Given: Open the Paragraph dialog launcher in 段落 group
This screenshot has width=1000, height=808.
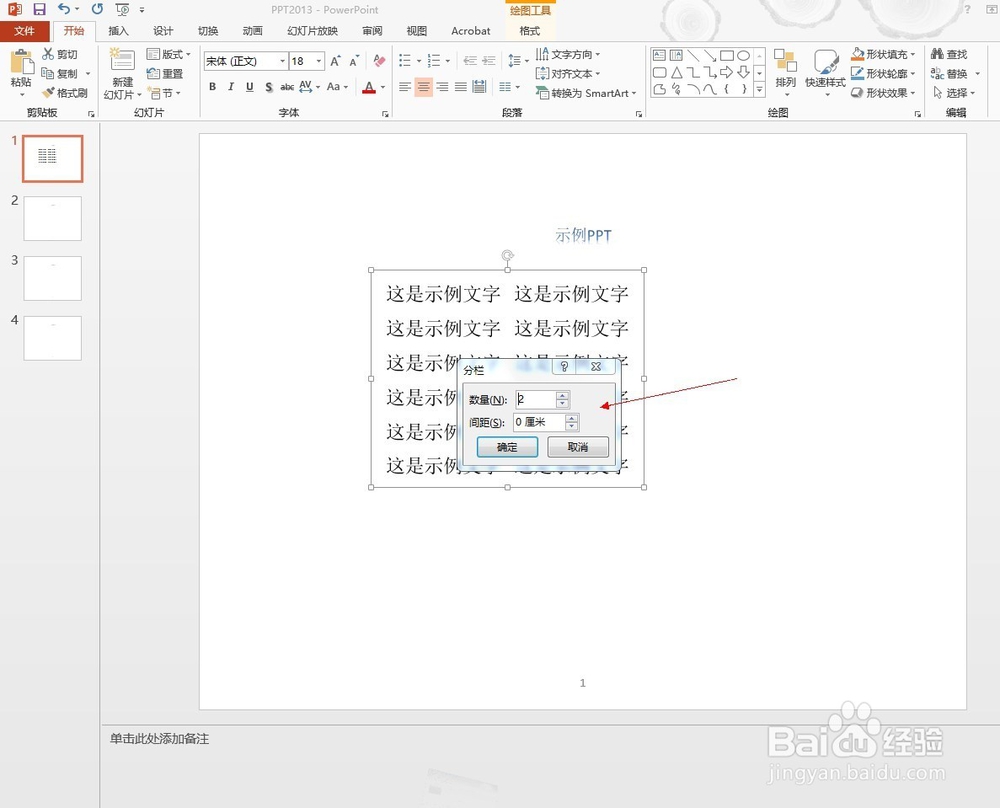Looking at the screenshot, I should [x=639, y=114].
